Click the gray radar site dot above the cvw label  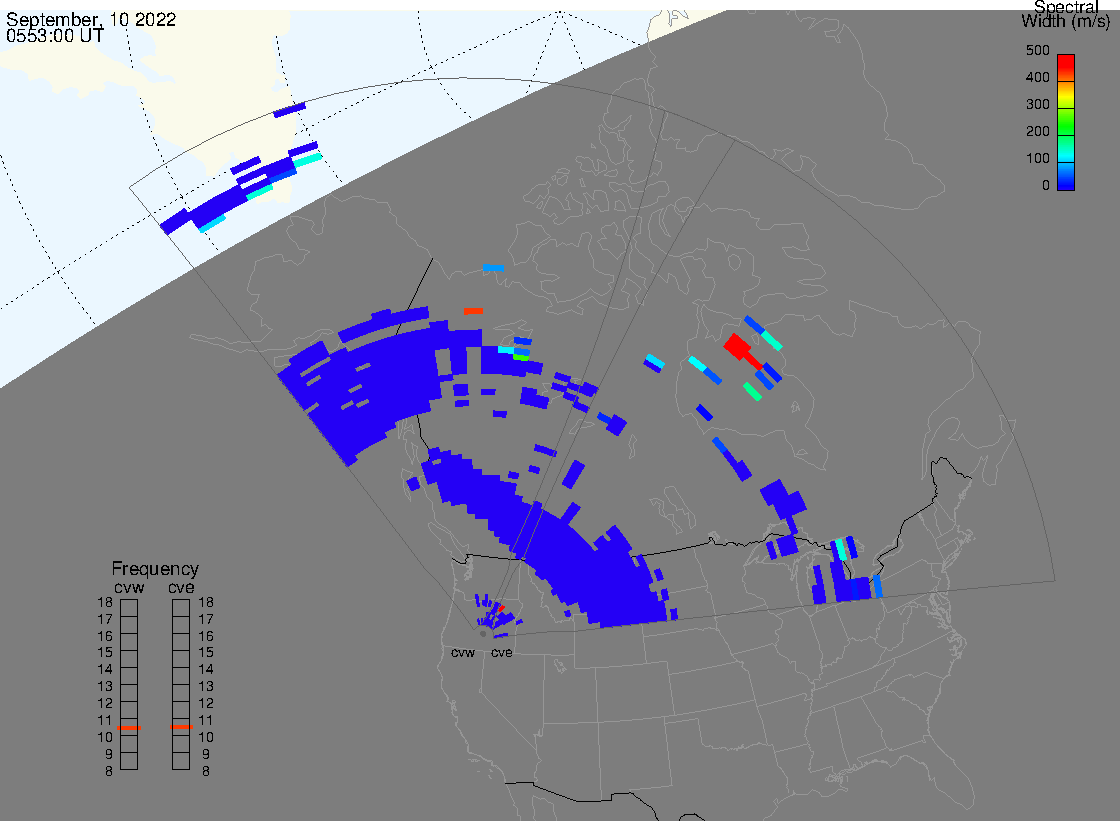coord(483,634)
